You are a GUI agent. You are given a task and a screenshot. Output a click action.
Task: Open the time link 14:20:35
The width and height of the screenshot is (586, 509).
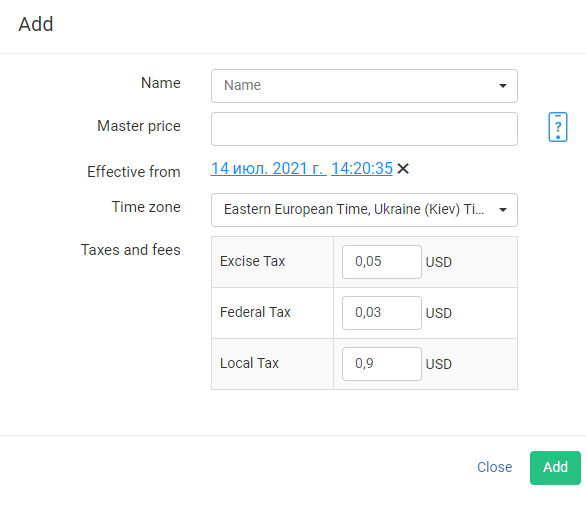361,169
